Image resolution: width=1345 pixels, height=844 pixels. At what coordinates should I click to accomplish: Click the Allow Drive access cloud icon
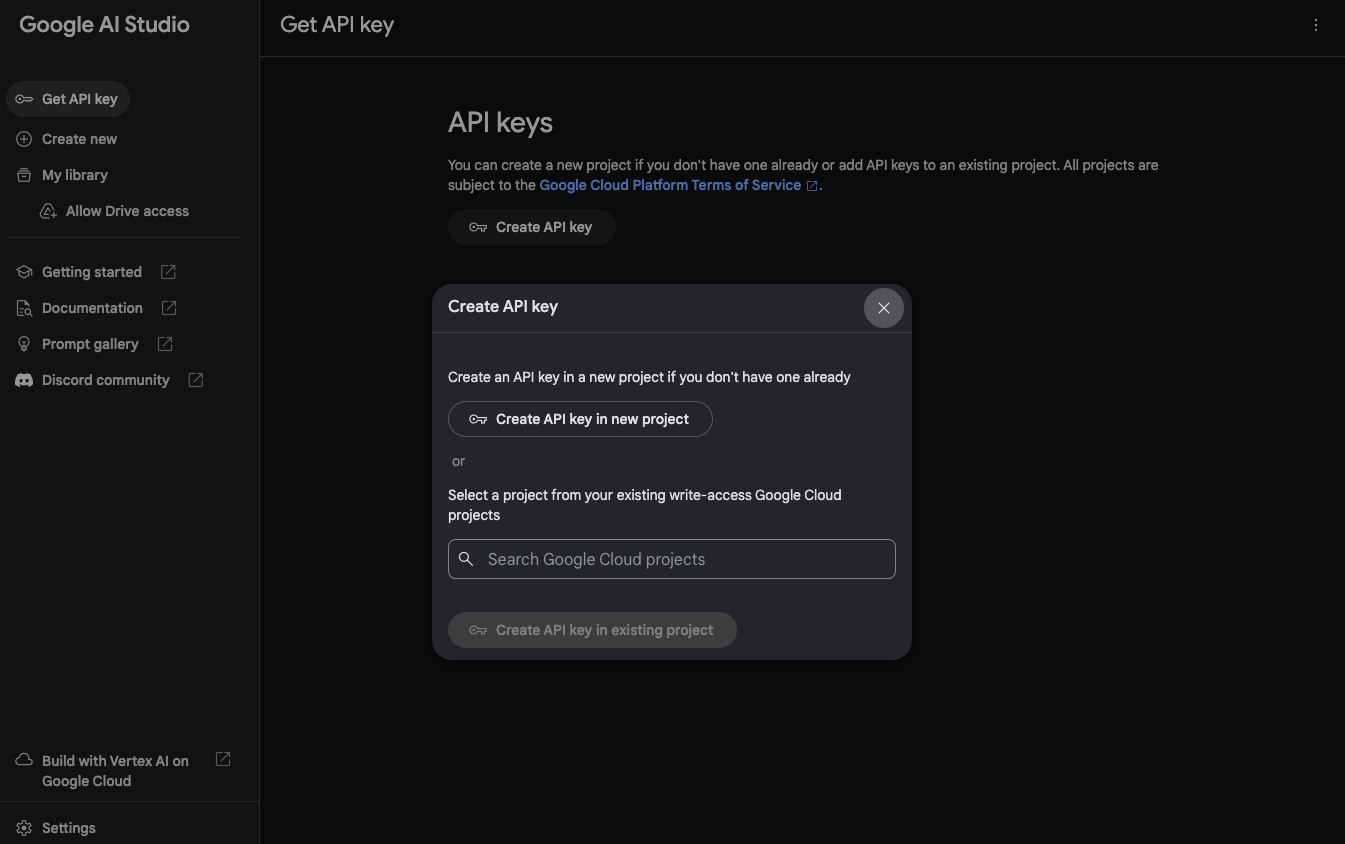48,211
